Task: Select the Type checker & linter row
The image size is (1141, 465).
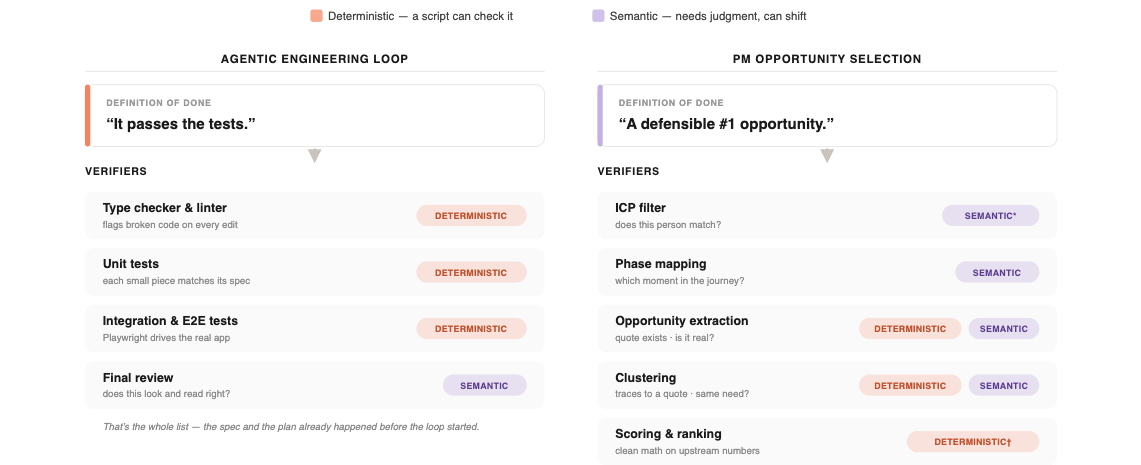Action: point(314,215)
